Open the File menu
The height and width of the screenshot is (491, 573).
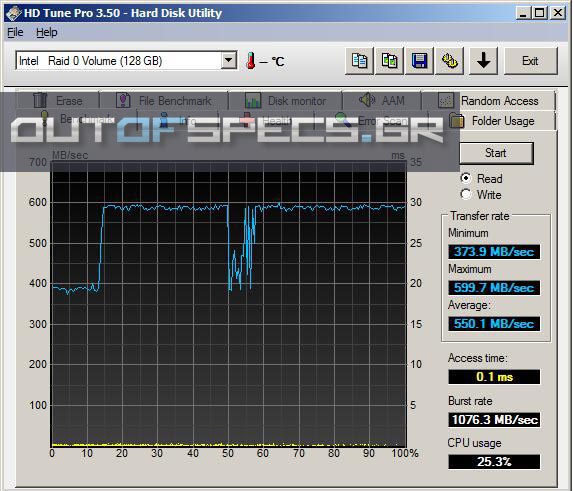(15, 33)
